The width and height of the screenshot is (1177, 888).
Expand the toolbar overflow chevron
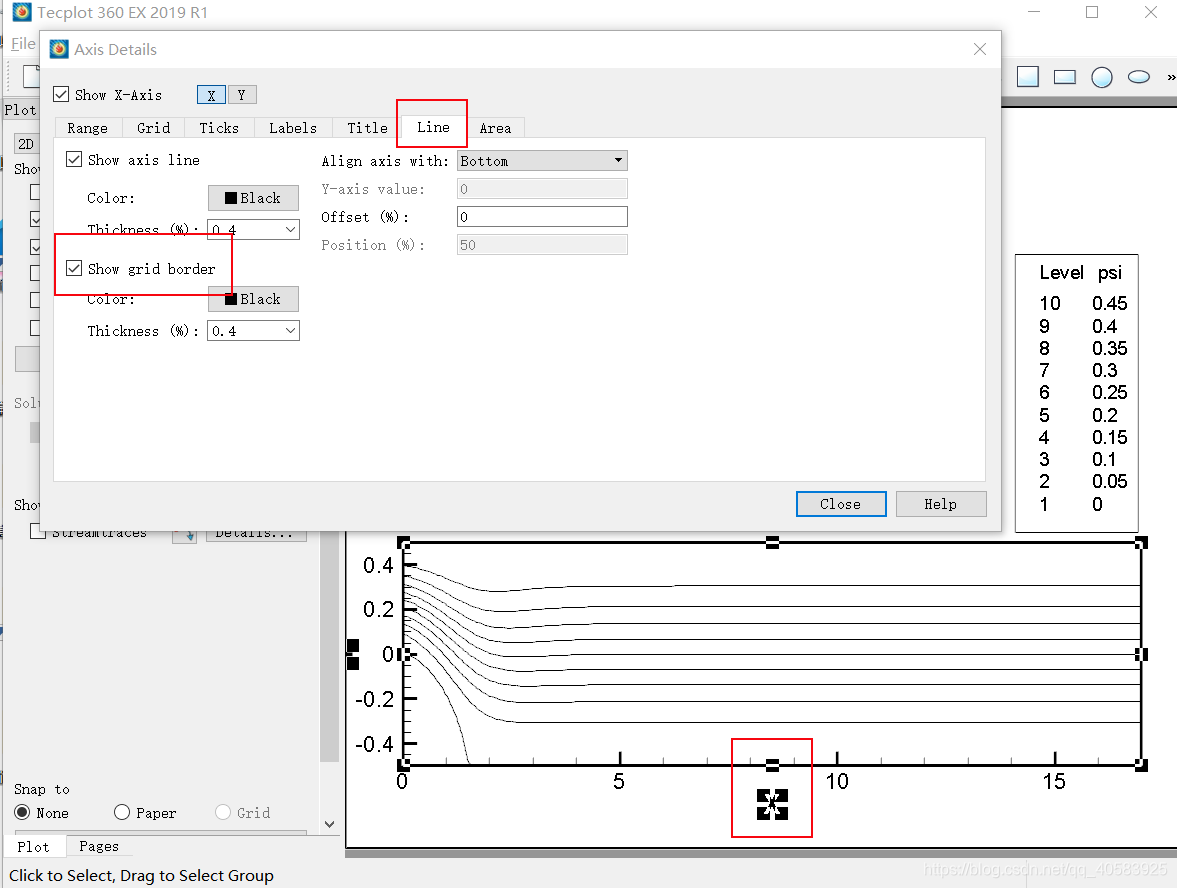point(1170,77)
